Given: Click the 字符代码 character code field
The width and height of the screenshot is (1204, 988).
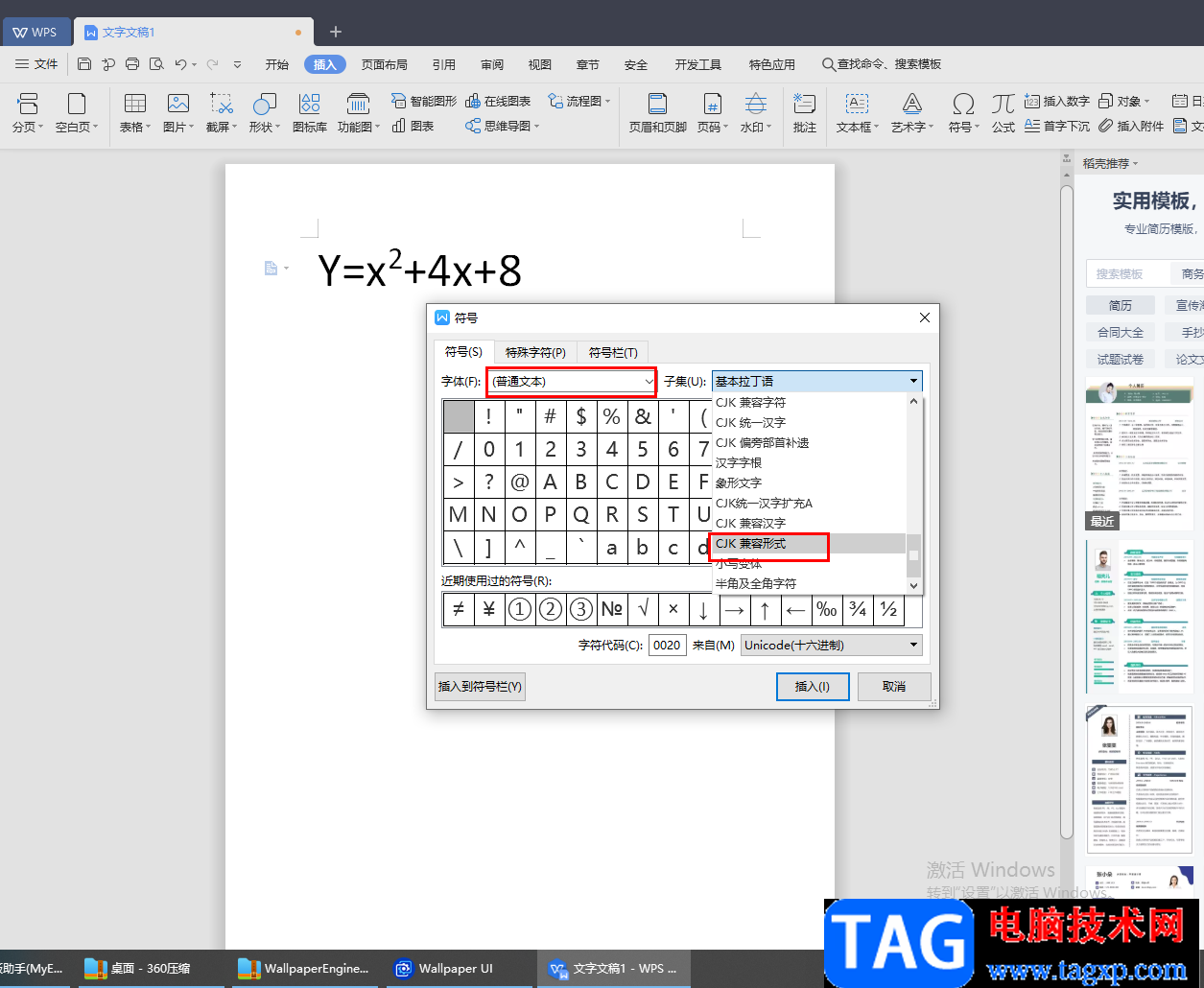Looking at the screenshot, I should click(x=668, y=645).
